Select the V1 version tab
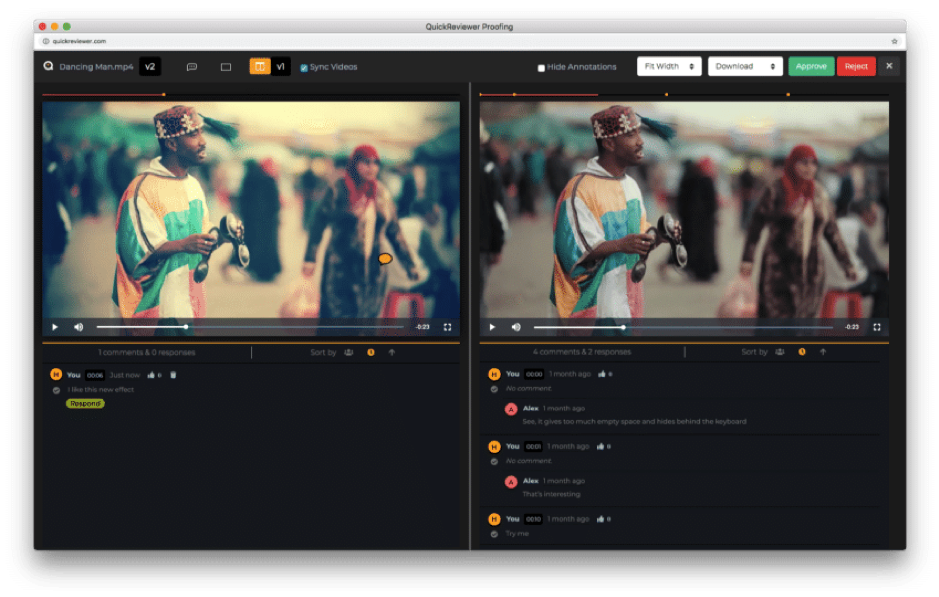 [281, 67]
